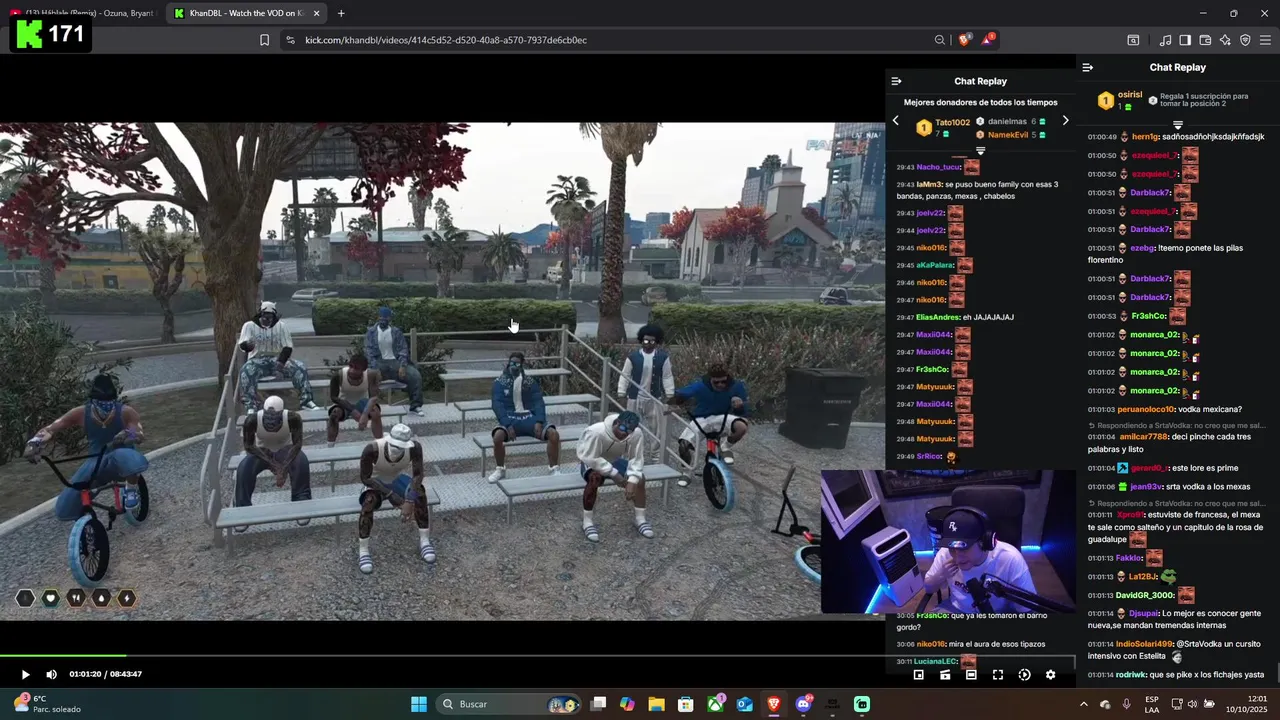Image resolution: width=1280 pixels, height=720 pixels.
Task: Collapse the right Chat Replay panel
Action: tap(1088, 67)
